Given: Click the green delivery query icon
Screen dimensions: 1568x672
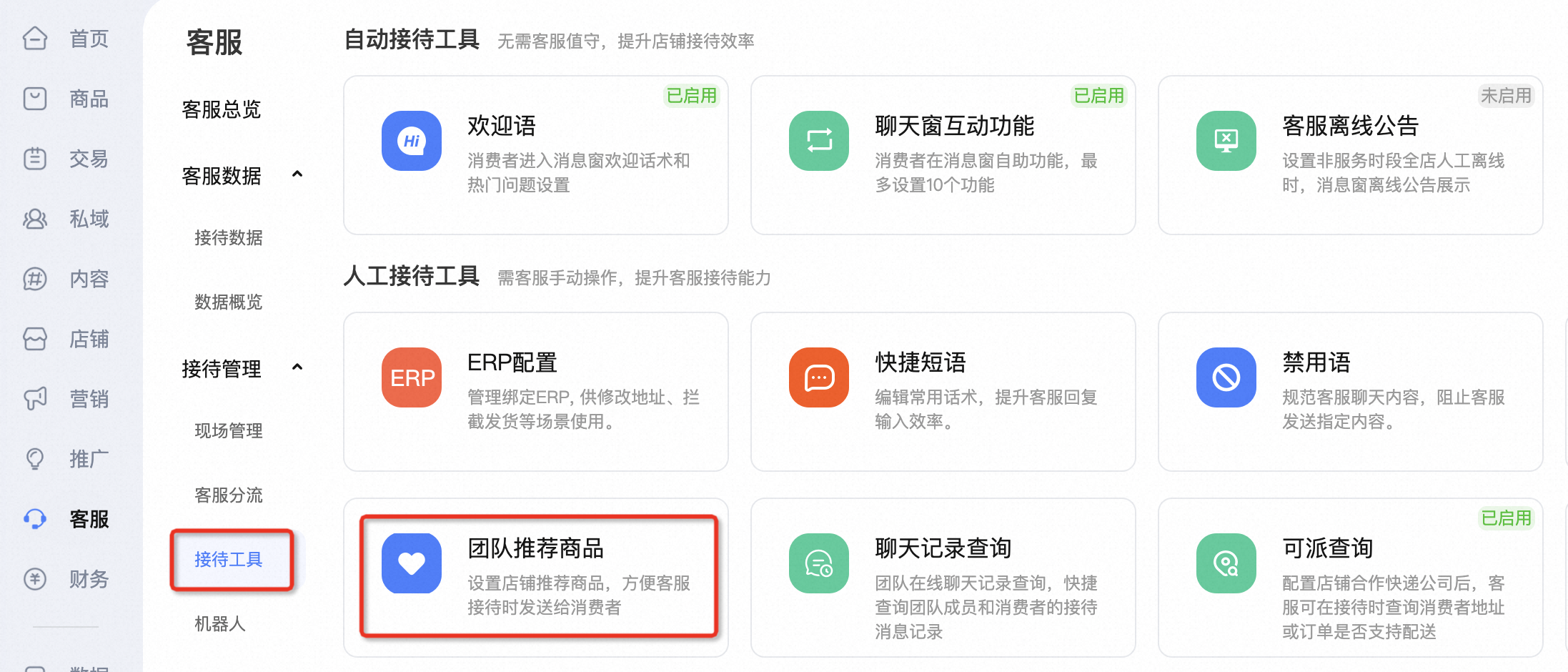Looking at the screenshot, I should coord(1226,563).
